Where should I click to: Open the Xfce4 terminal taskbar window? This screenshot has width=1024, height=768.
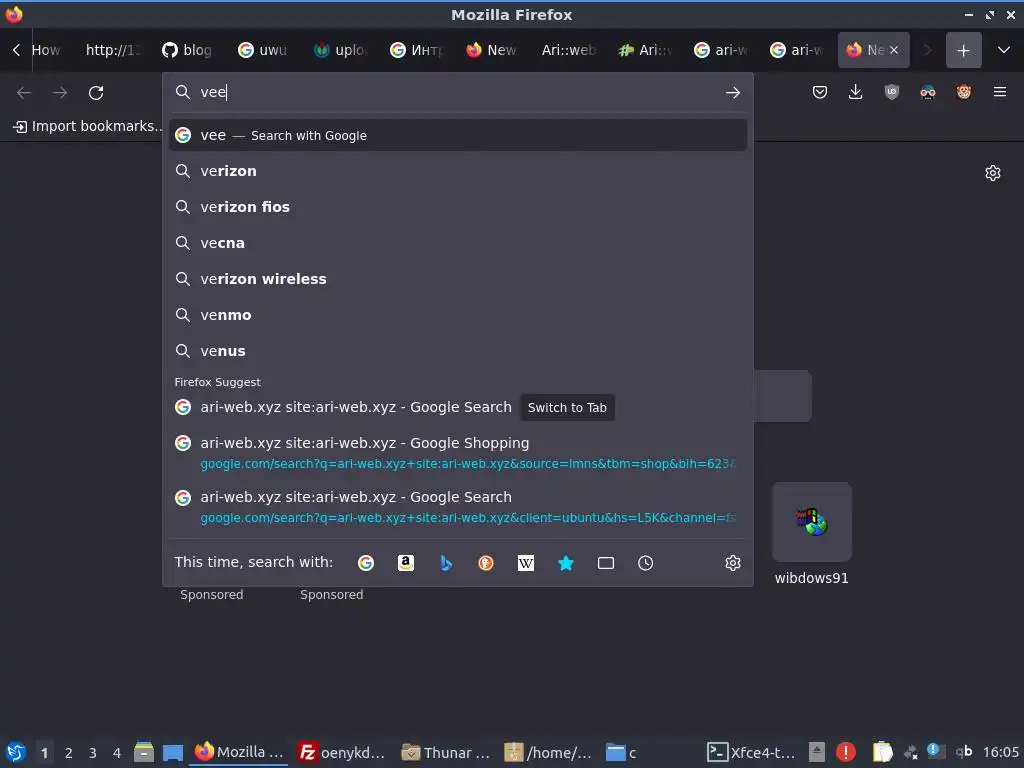point(751,752)
